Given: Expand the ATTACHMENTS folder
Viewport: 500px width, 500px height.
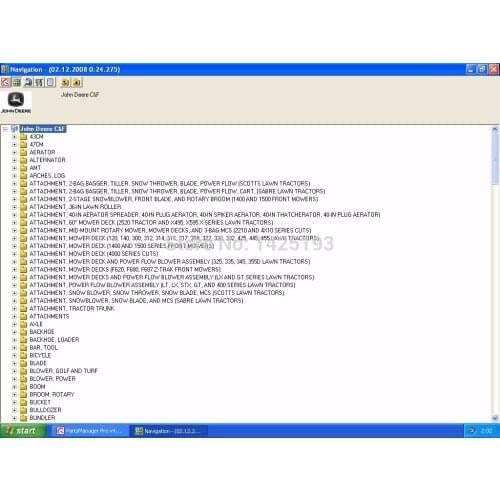Looking at the screenshot, I should [x=14, y=316].
